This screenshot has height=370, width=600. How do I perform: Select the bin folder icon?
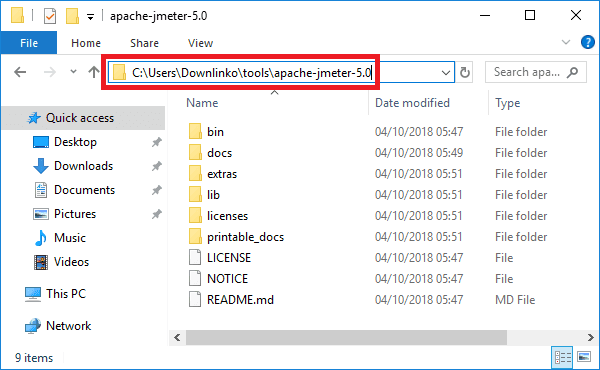click(195, 131)
